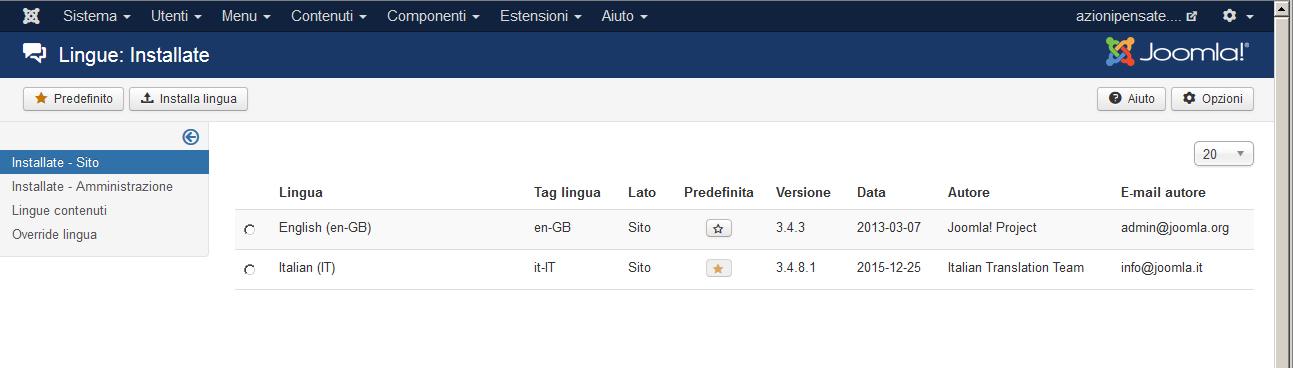Collapse sidebar with the blue arrow icon
The height and width of the screenshot is (368, 1293).
click(x=191, y=137)
